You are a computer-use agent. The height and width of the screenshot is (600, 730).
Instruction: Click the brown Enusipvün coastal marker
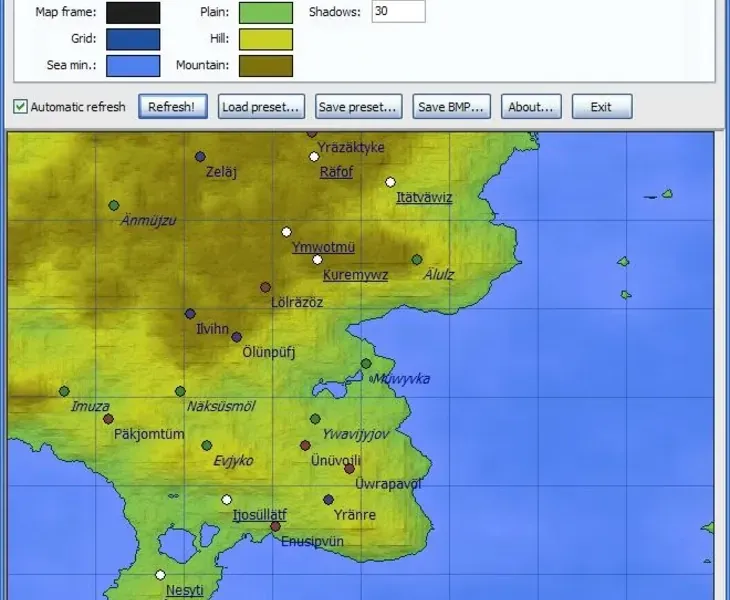276,526
